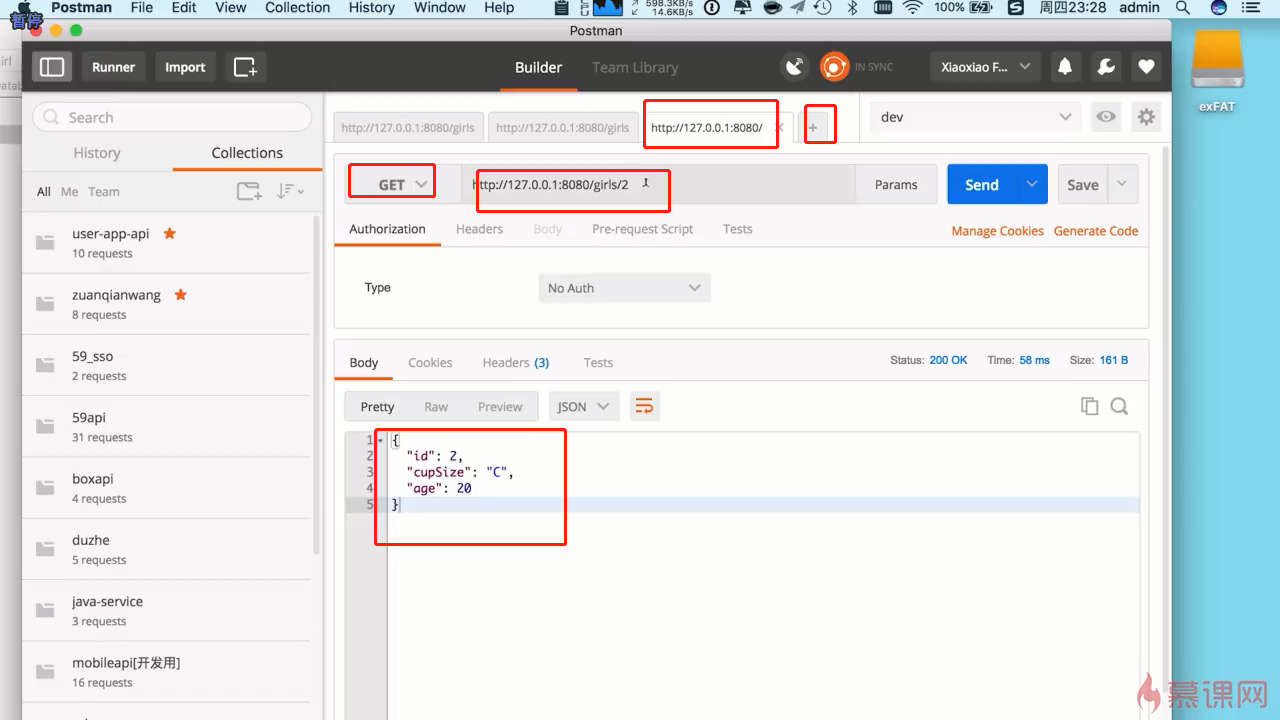
Task: Open the notifications bell
Action: (x=1065, y=67)
